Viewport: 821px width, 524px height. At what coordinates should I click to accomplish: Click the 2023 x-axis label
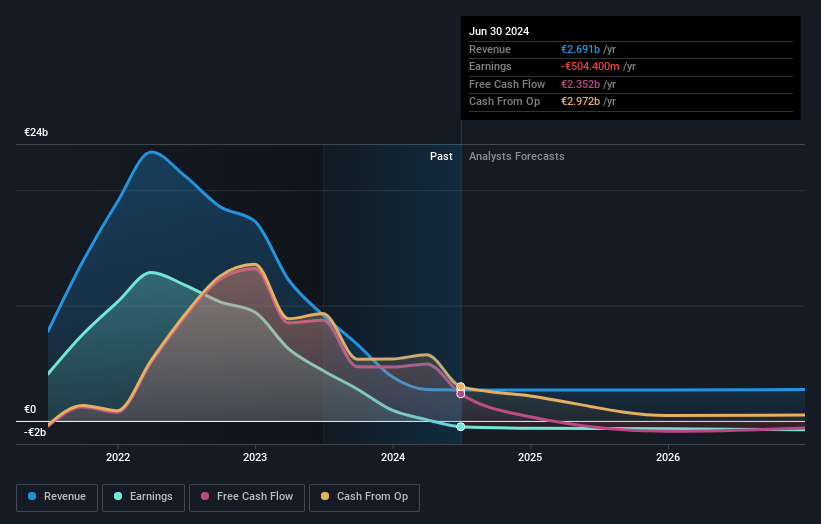click(255, 458)
